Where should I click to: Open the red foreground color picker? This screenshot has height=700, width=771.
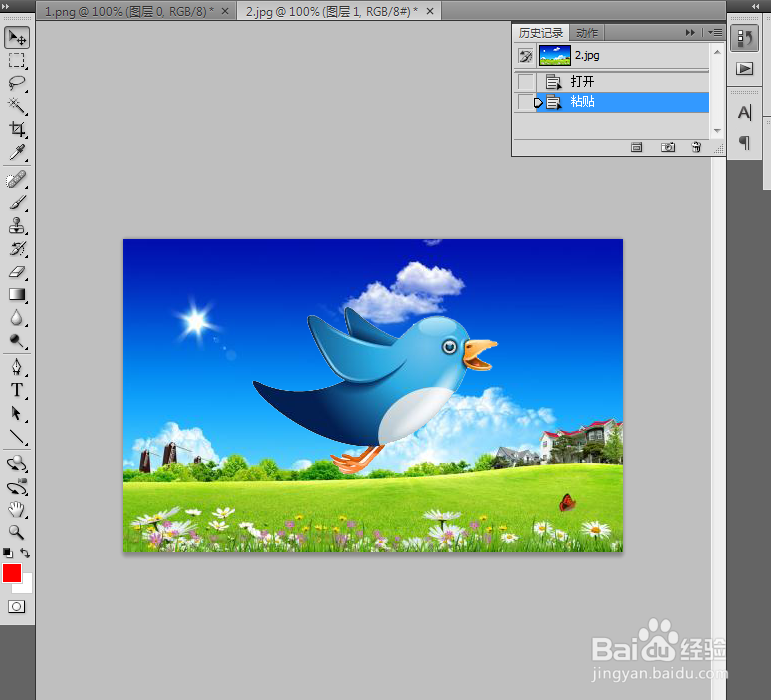coord(11,573)
